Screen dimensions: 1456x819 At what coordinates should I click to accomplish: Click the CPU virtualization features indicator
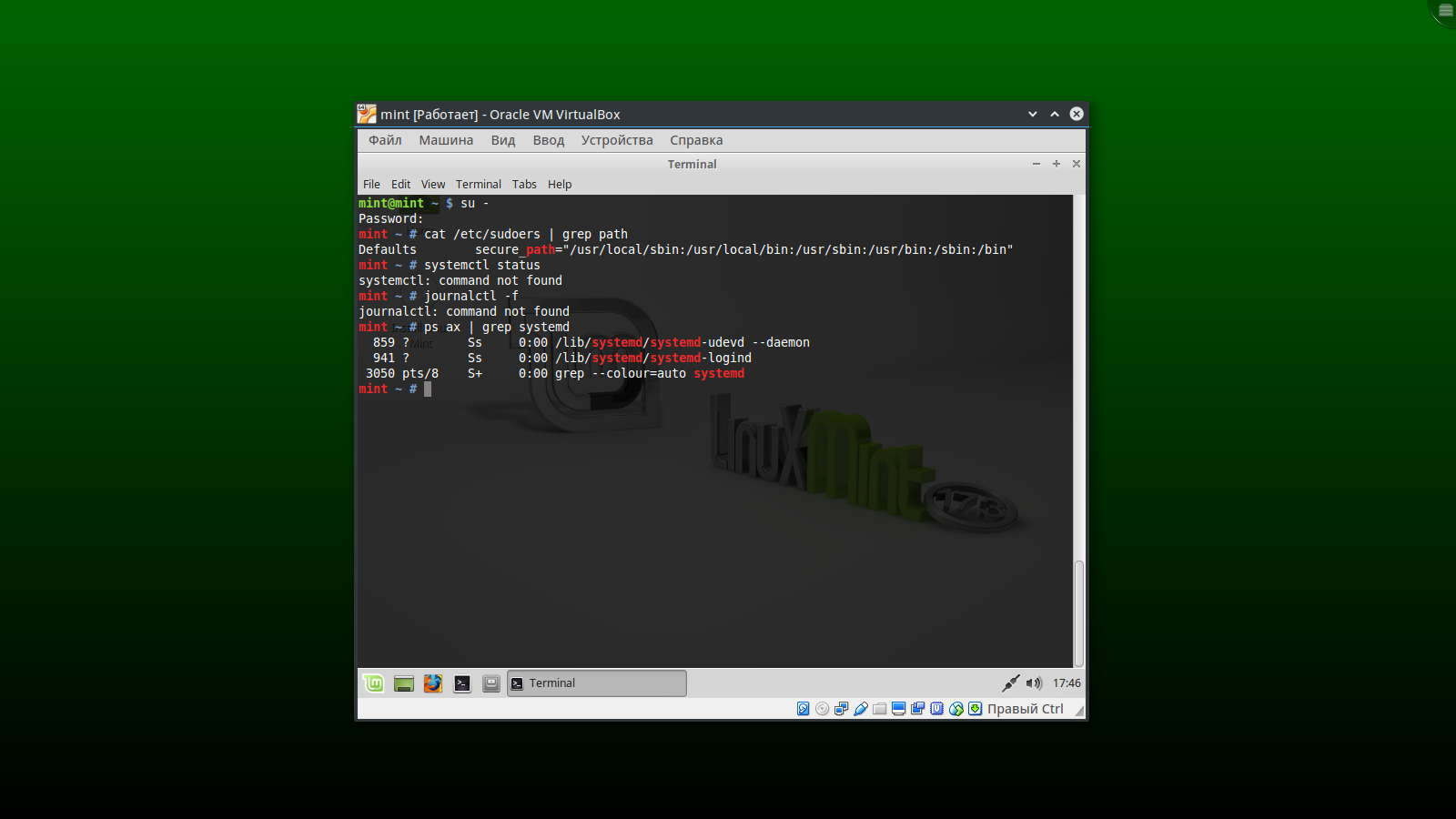tap(937, 709)
